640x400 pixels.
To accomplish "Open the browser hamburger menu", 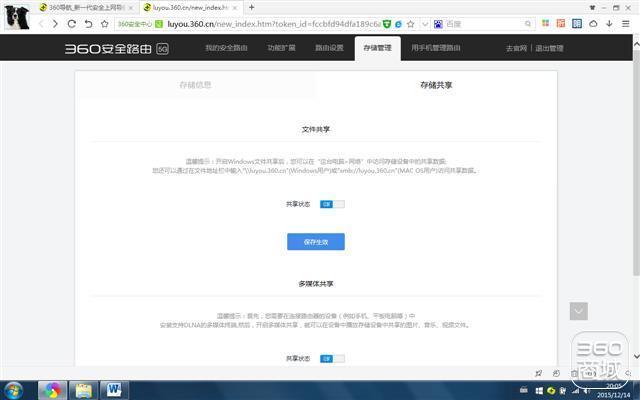I will [x=625, y=23].
